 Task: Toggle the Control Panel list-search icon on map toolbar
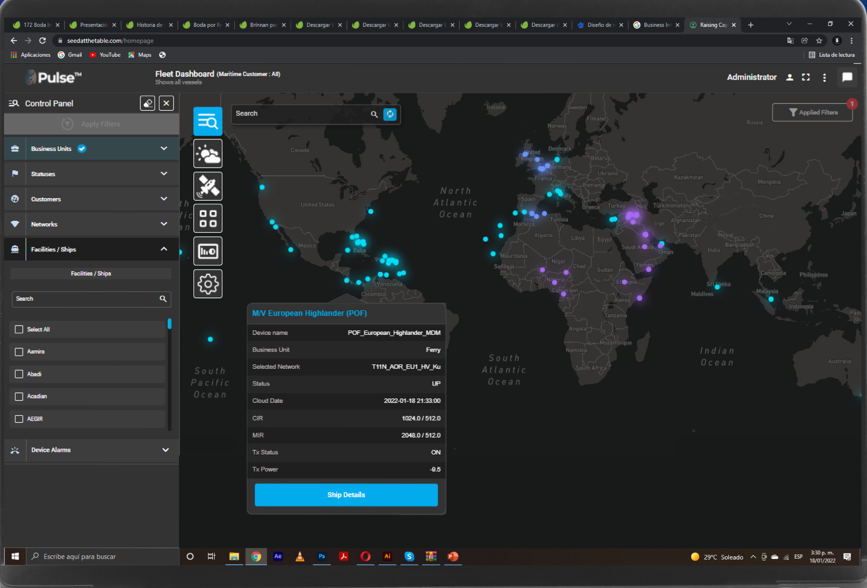coord(208,121)
